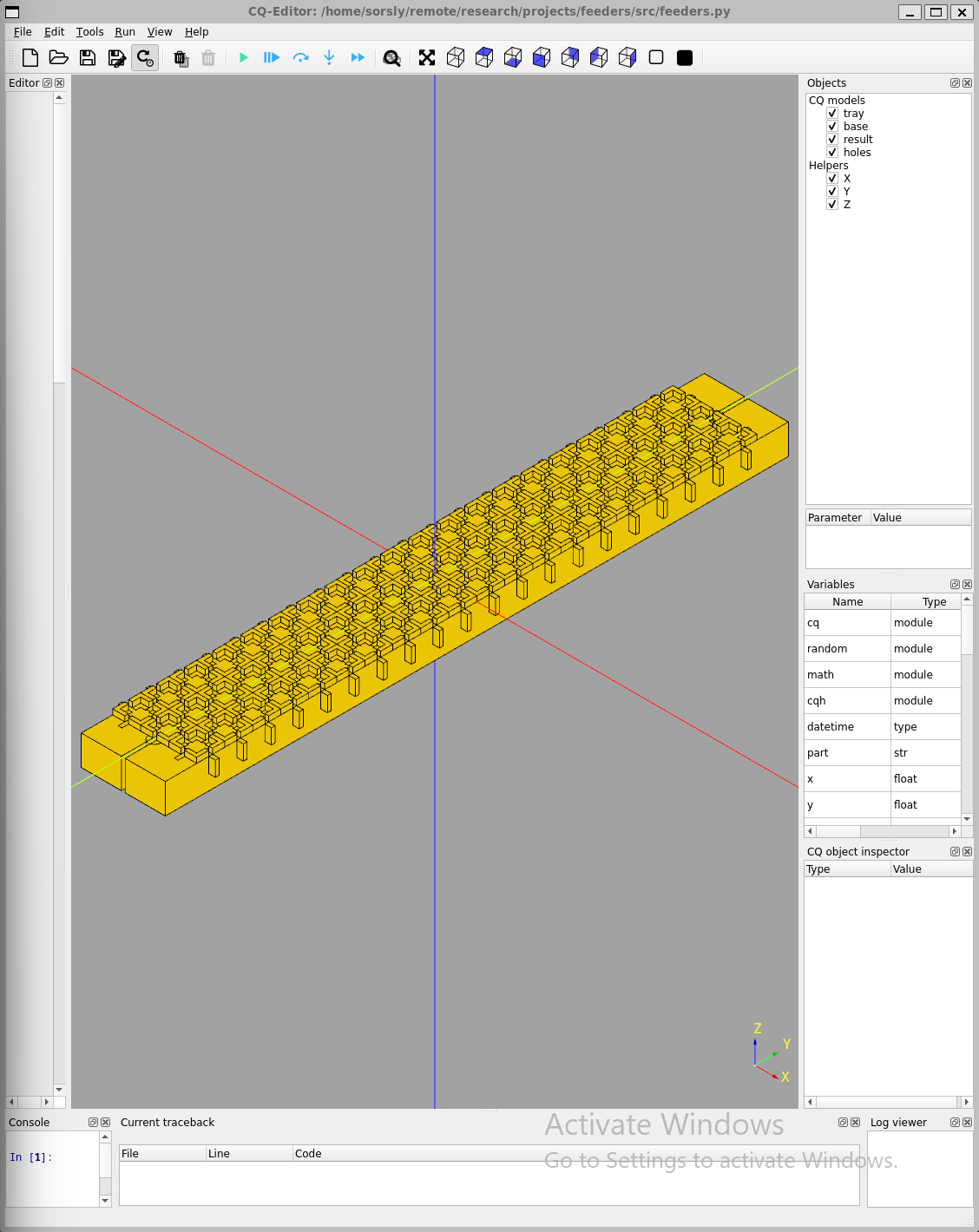Select the cqh variable row
979x1232 pixels.
tap(883, 701)
